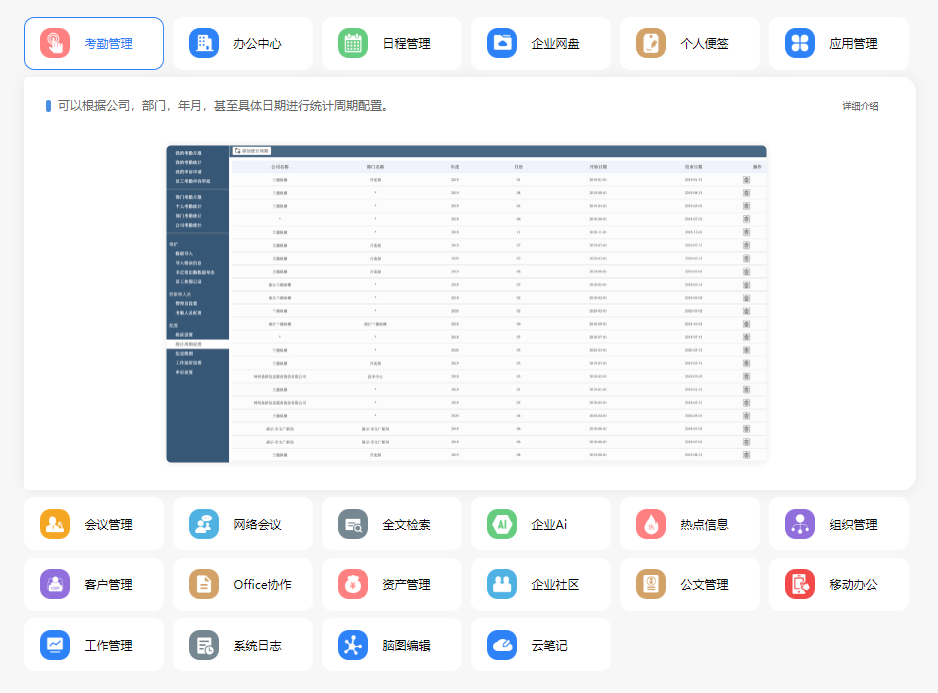The width and height of the screenshot is (938, 693).
Task: Select the 考勤管理 tab label
Action: click(108, 44)
